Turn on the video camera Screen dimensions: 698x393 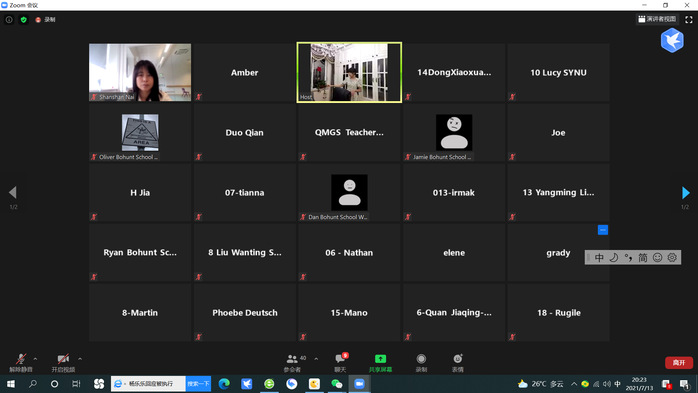pyautogui.click(x=63, y=359)
